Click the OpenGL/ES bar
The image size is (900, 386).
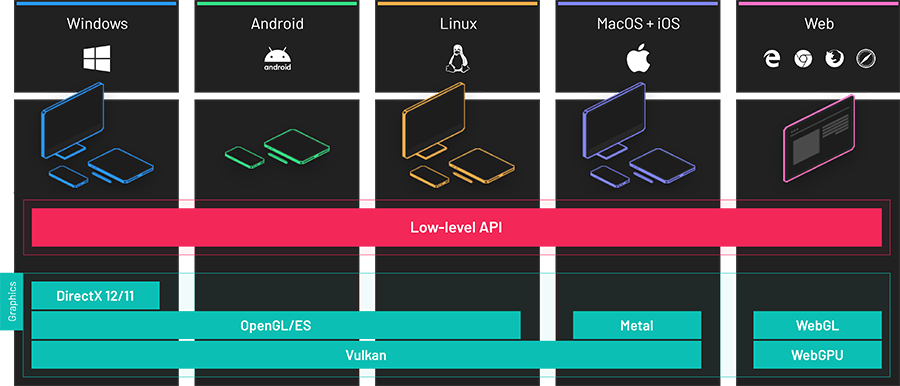276,325
